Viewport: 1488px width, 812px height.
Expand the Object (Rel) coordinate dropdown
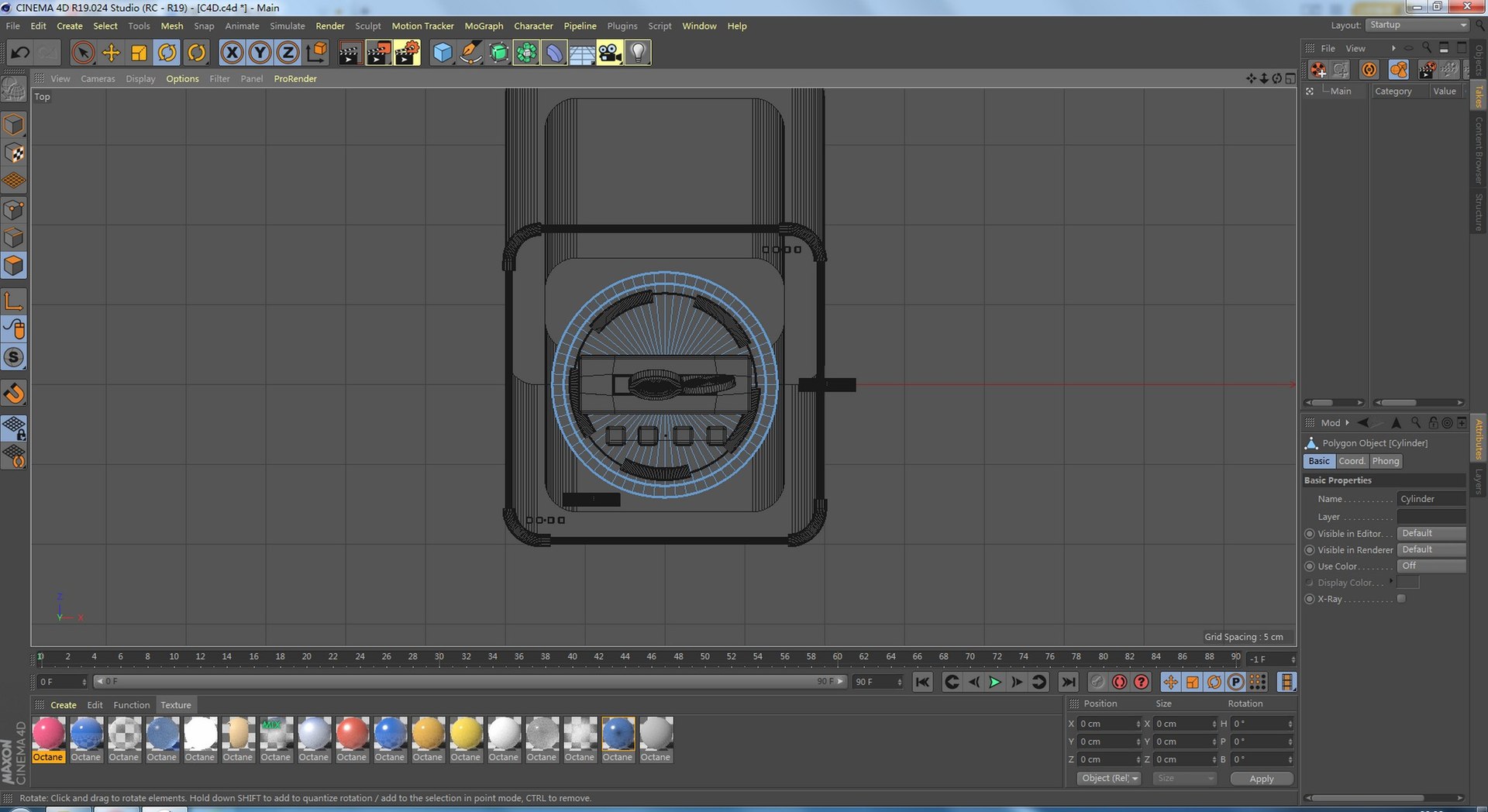tap(1109, 779)
